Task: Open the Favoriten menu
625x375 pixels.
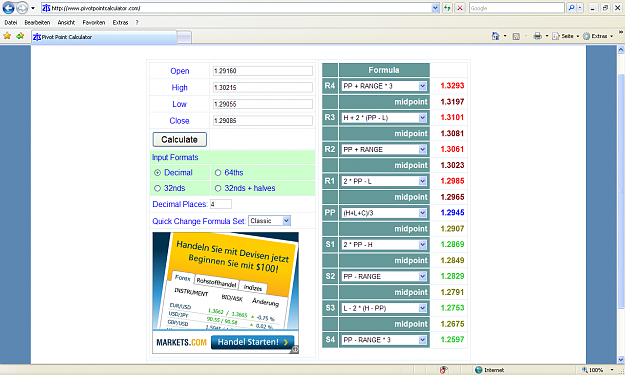Action: click(x=94, y=22)
